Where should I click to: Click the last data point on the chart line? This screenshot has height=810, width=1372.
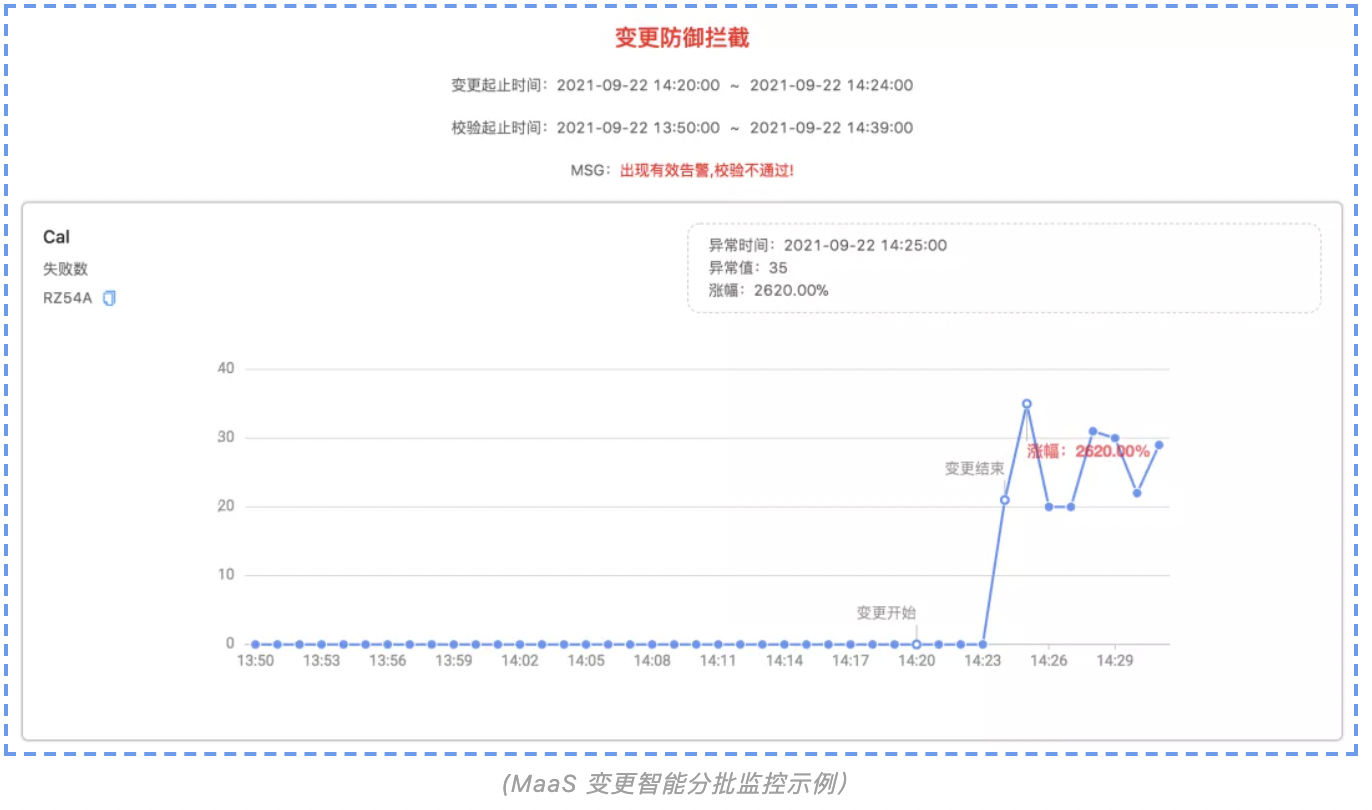(x=1159, y=445)
